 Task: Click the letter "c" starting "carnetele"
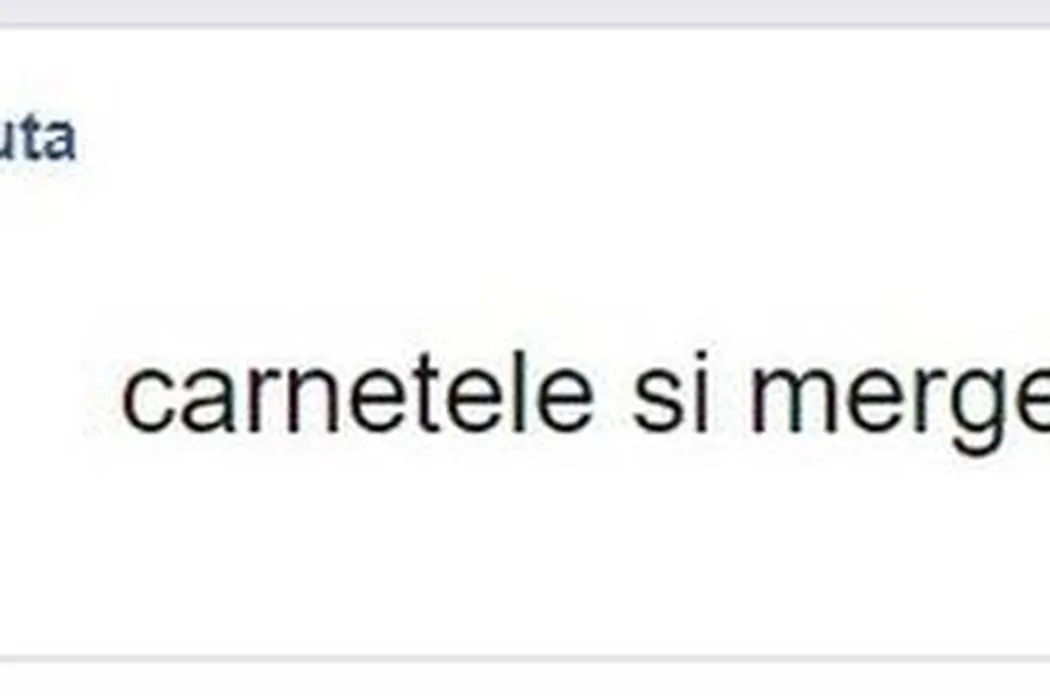click(141, 403)
